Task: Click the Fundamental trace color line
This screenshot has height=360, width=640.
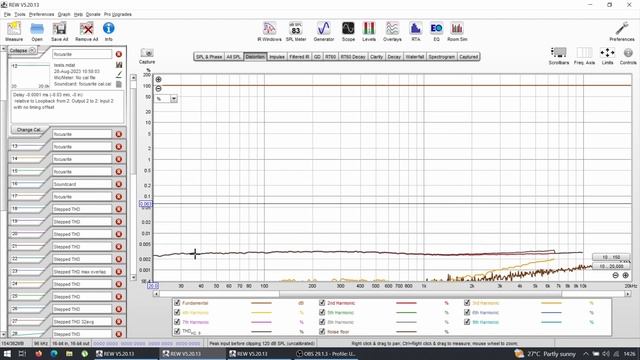Action: [x=261, y=303]
